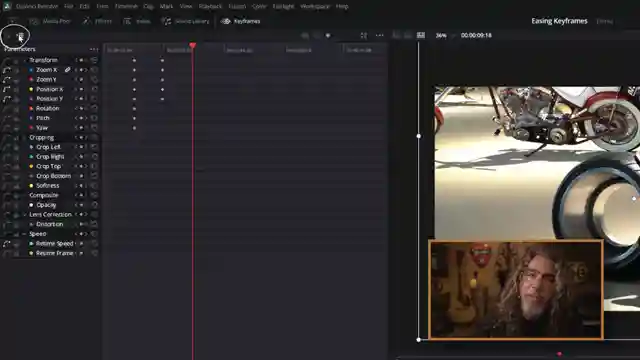Toggle keyframe diamond on Crop Top row
640x360 pixels.
tap(81, 167)
